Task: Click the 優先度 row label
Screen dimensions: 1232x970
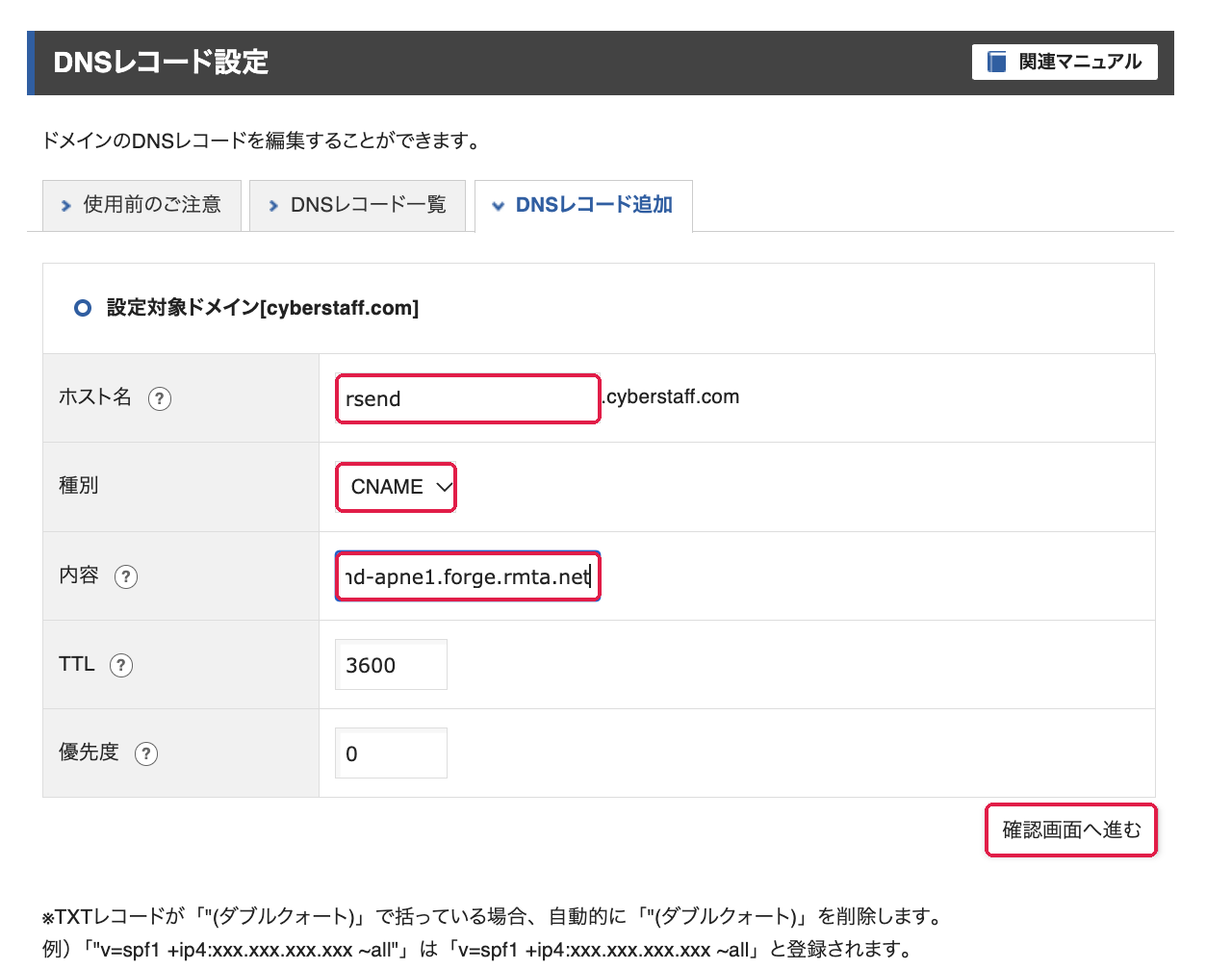Action: 89,752
